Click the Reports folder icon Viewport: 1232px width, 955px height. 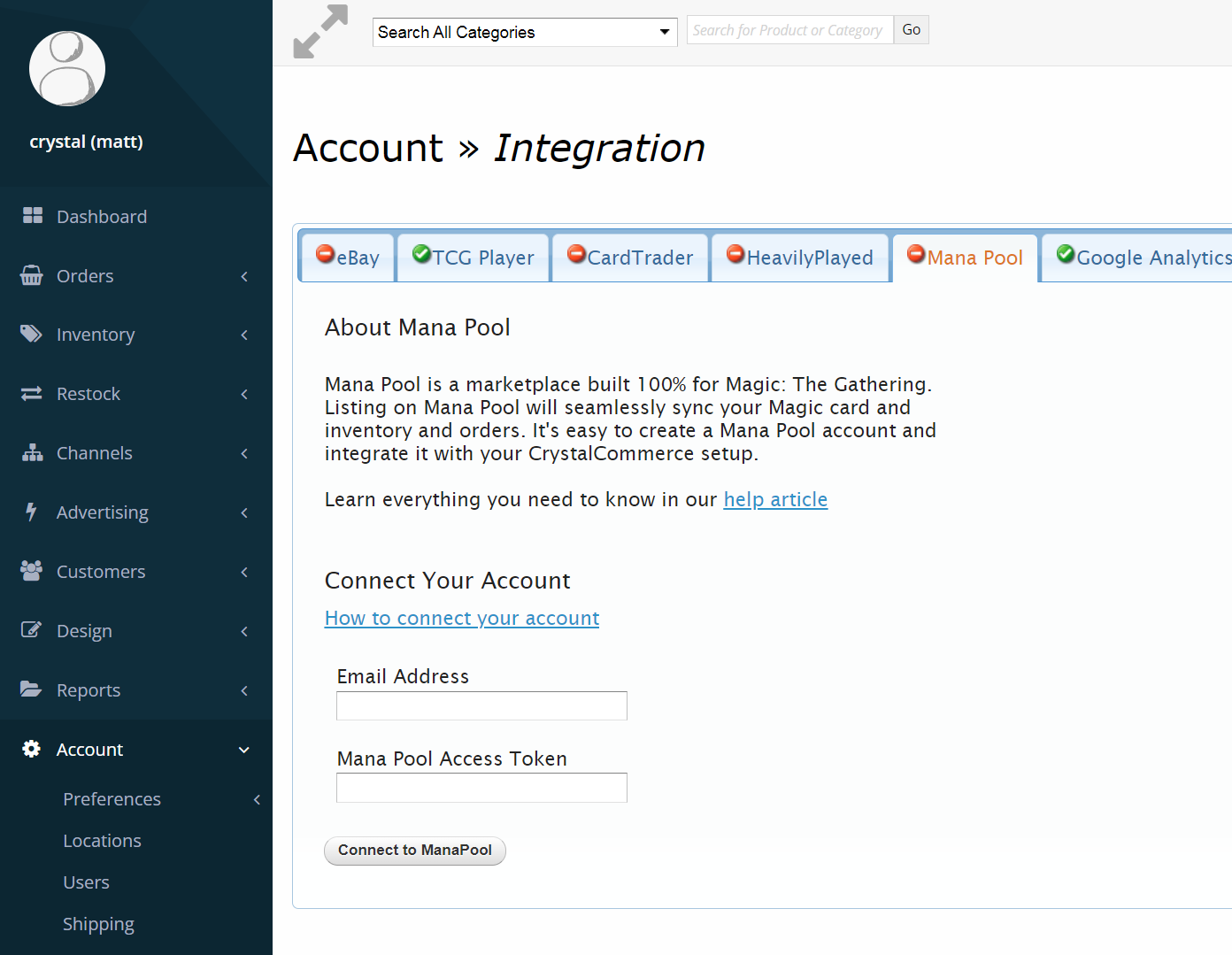32,689
